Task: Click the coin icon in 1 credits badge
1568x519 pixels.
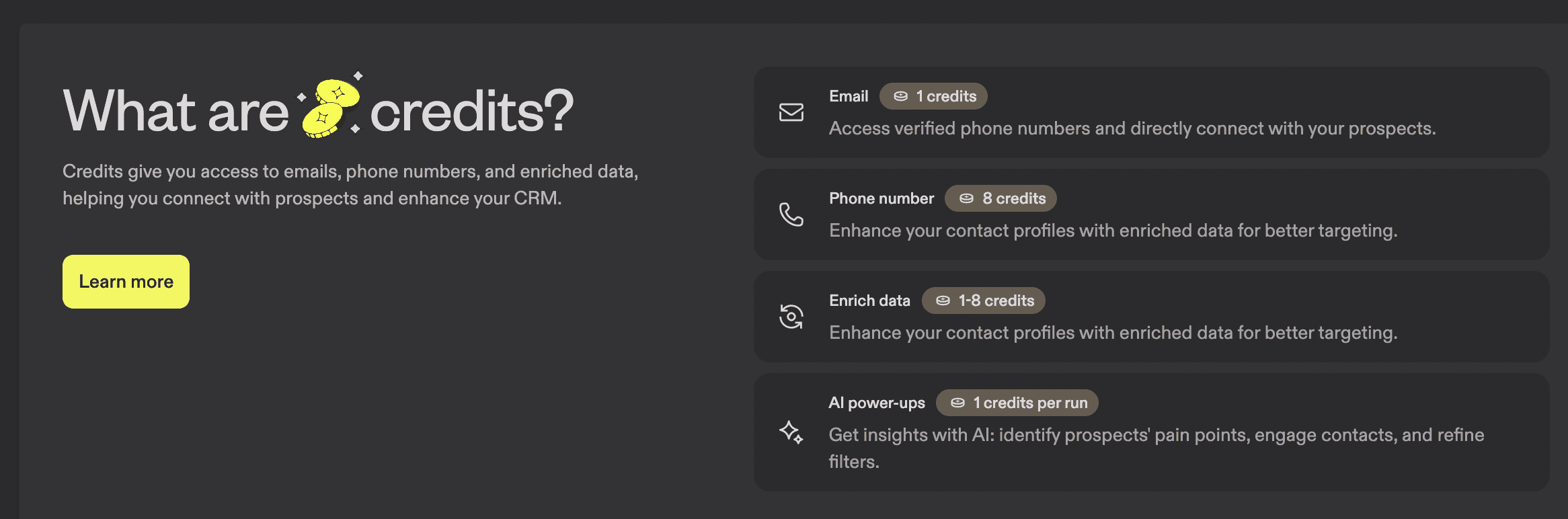Action: [x=900, y=96]
